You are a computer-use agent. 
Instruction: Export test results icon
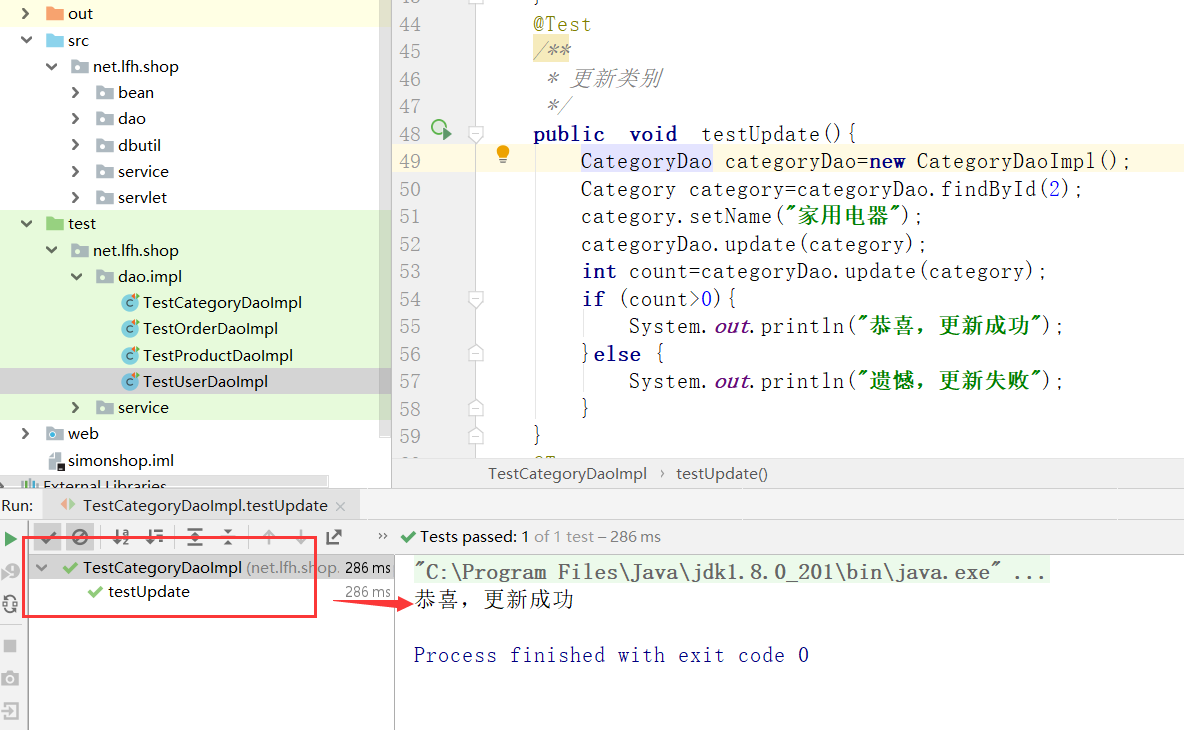tap(334, 537)
